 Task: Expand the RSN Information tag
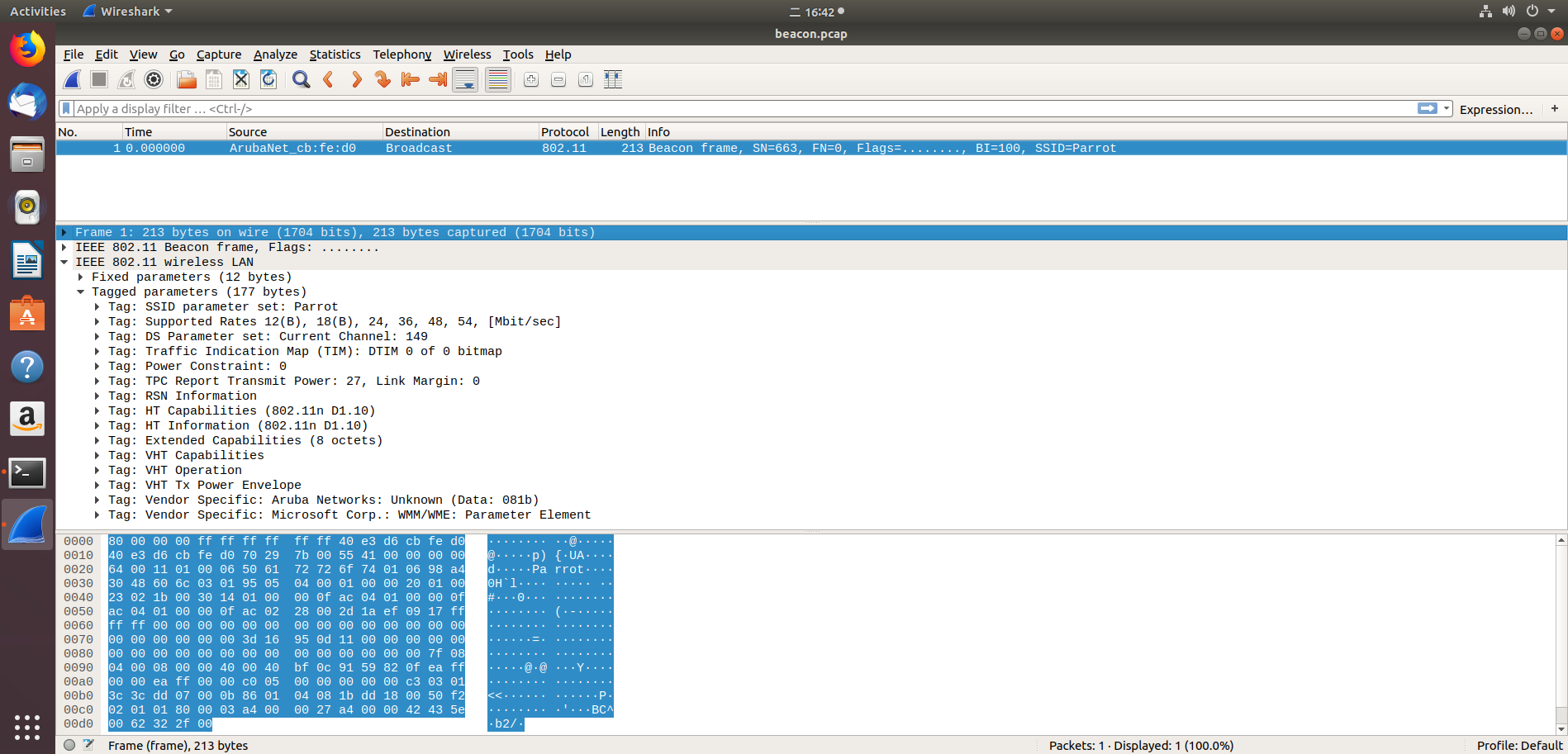[97, 396]
